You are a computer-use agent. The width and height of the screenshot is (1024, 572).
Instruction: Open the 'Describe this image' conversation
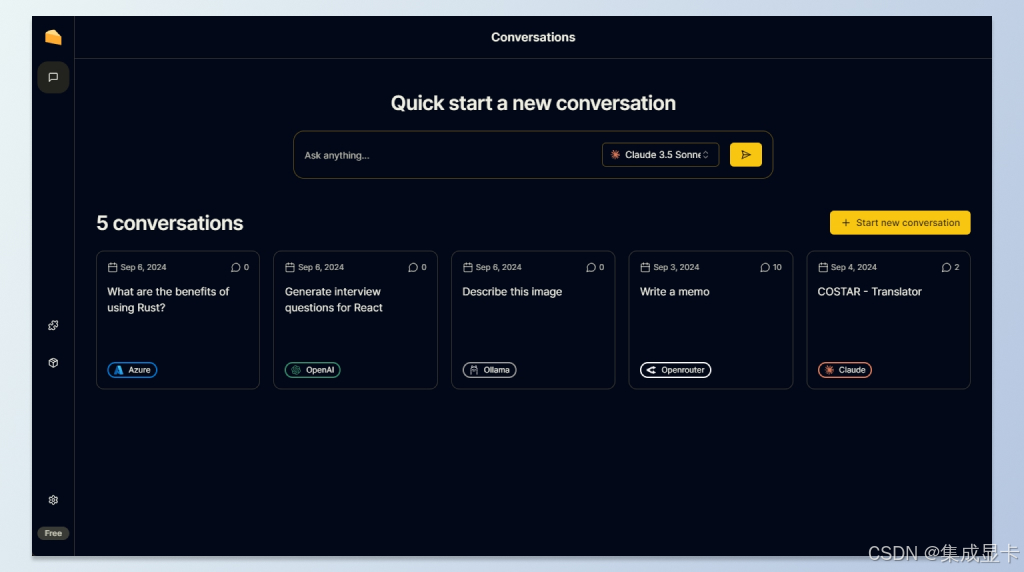[x=533, y=320]
